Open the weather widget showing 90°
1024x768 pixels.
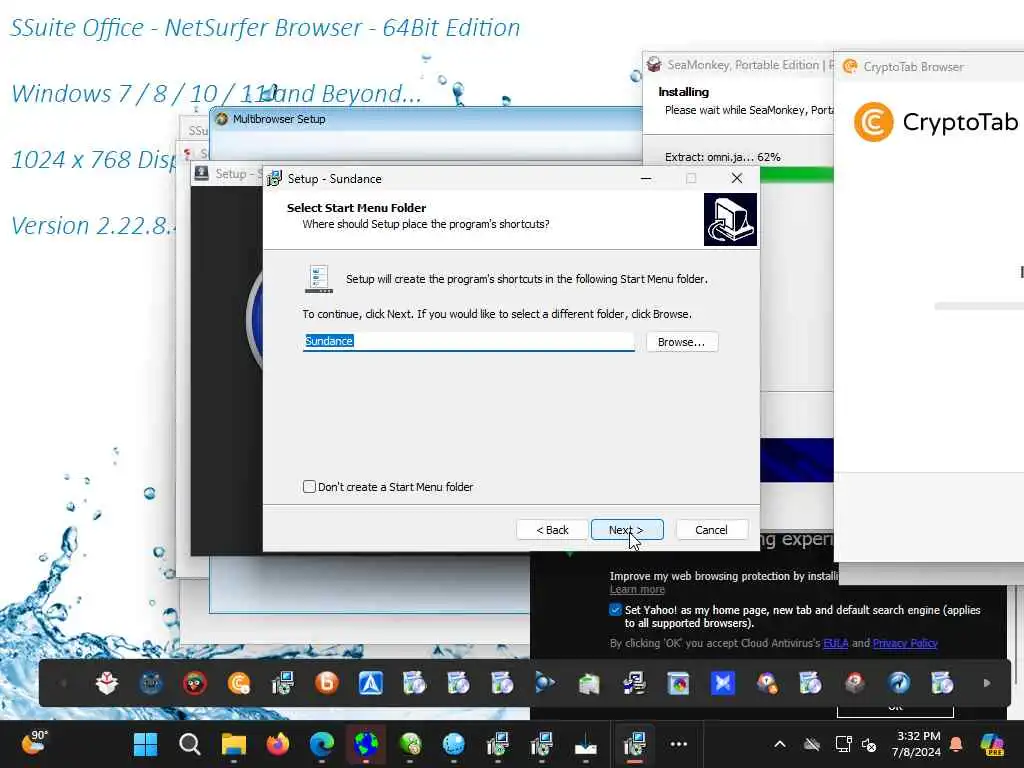pos(34,743)
